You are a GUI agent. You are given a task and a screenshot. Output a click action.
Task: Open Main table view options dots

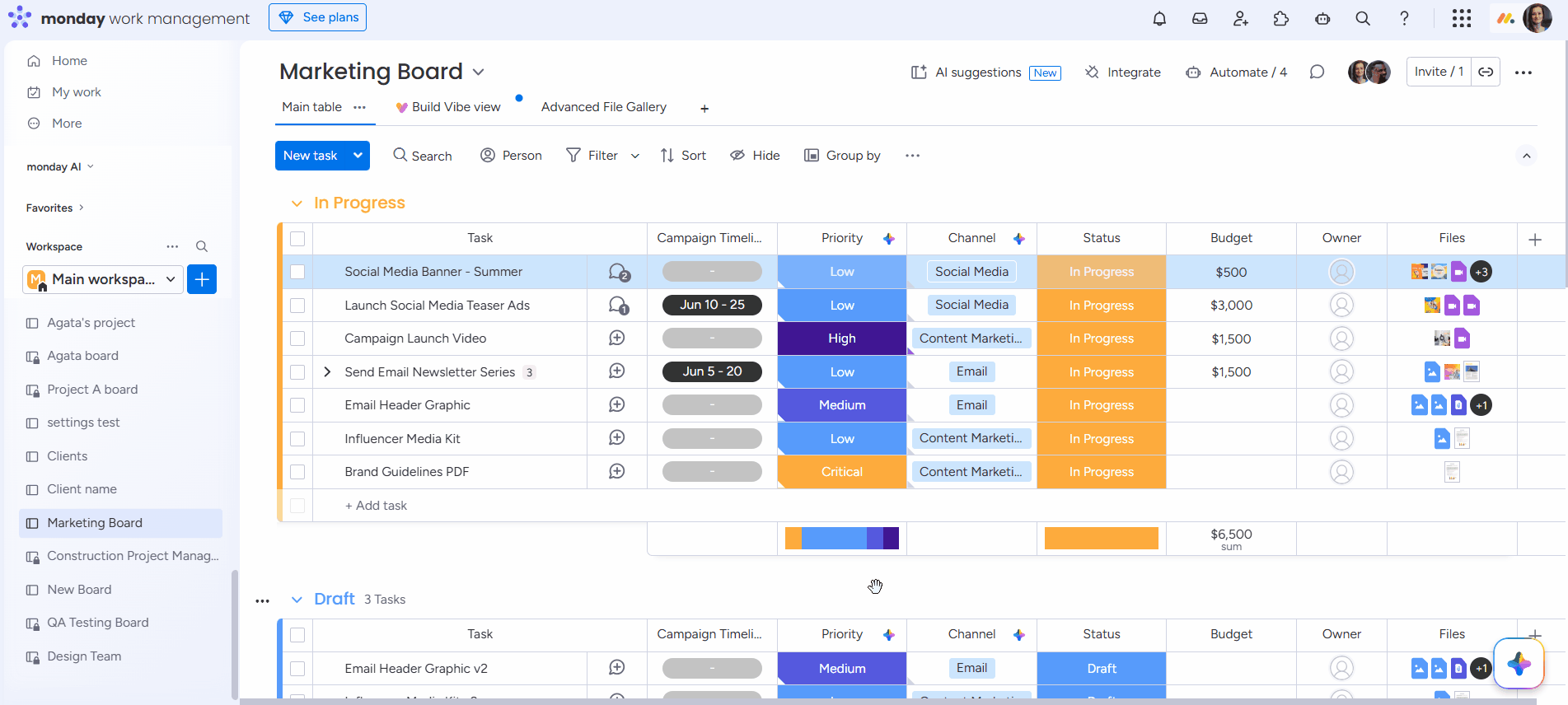(x=359, y=107)
